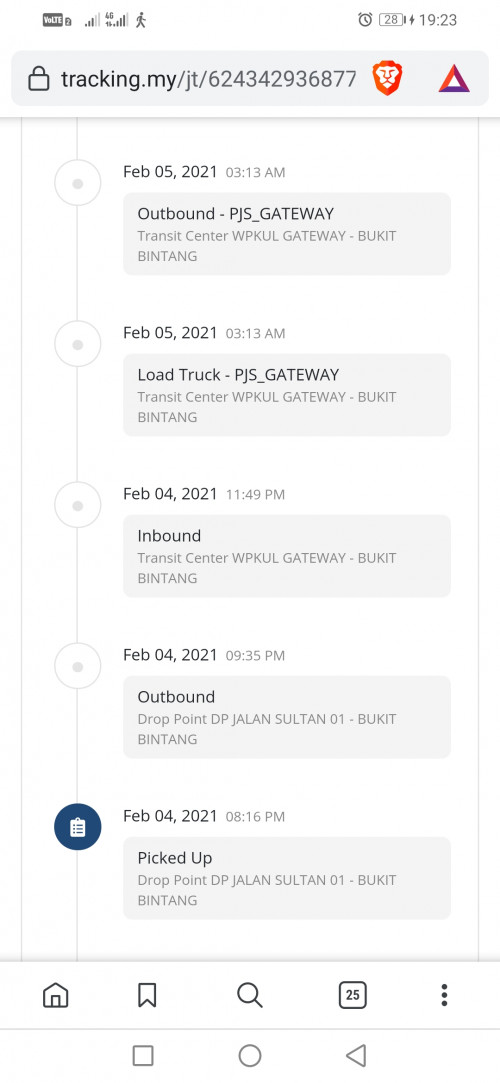
Task: Open recent apps with the square button
Action: click(143, 1055)
